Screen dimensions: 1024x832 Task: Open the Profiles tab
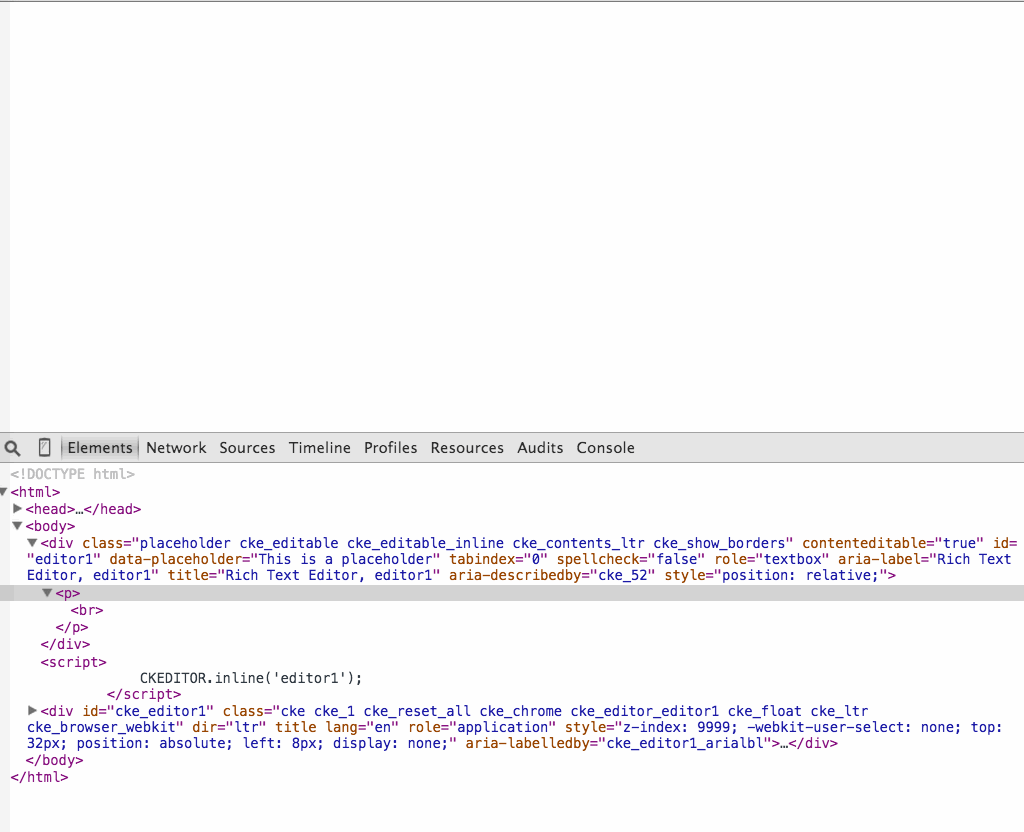coord(391,448)
